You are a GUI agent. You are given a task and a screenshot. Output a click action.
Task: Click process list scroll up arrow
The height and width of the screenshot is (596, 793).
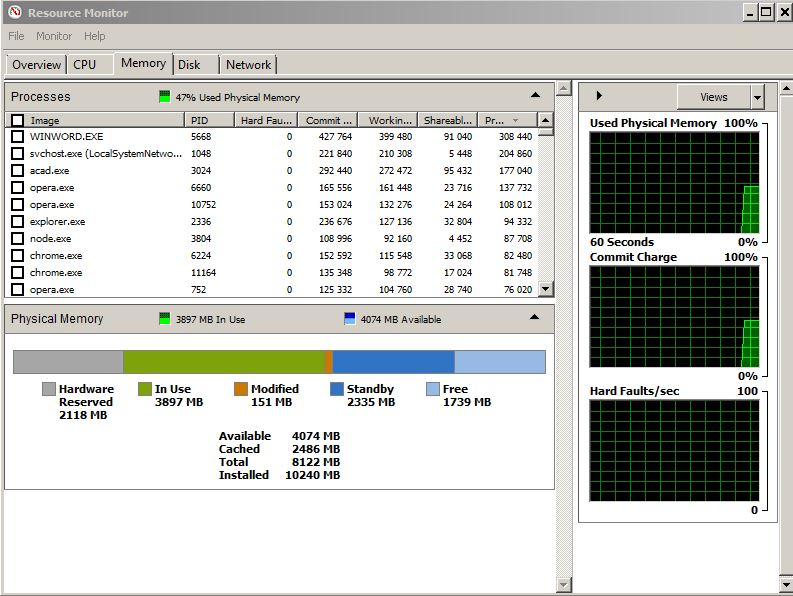point(545,120)
